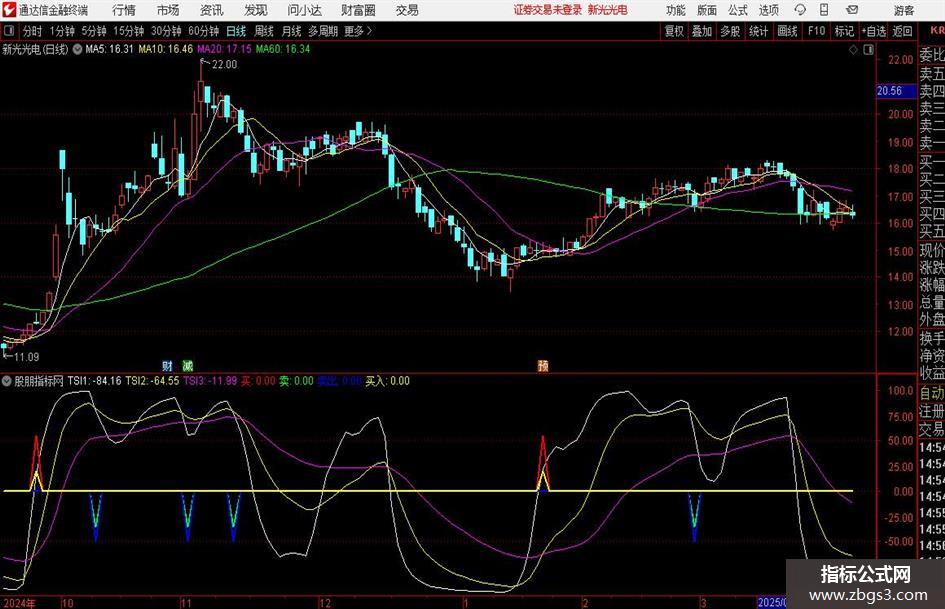The height and width of the screenshot is (609, 945).
Task: Expand the 股朋指标网 indicator dropdown arrow
Action: pyautogui.click(x=7, y=381)
